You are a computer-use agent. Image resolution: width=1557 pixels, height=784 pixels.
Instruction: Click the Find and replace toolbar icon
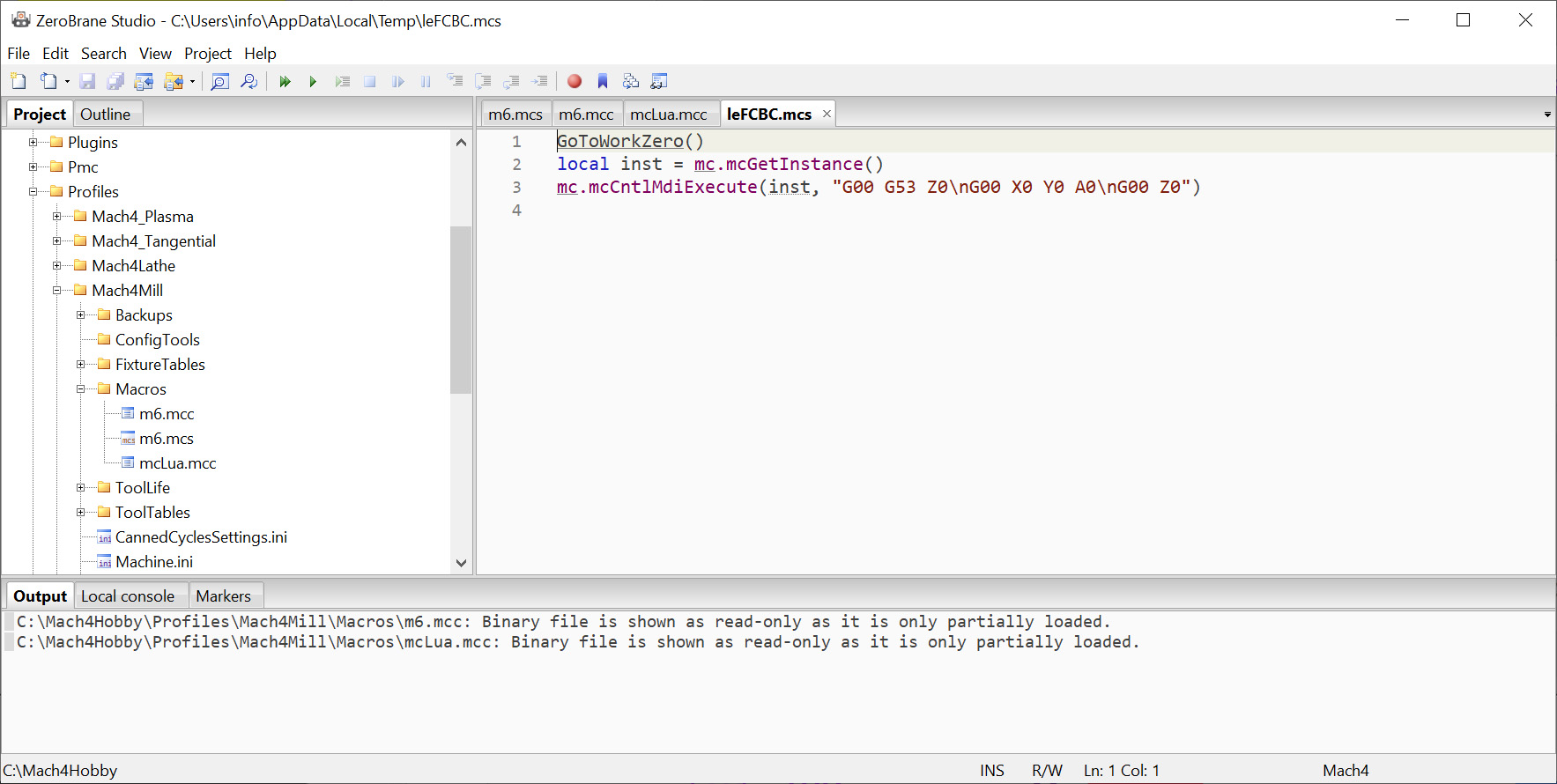click(x=249, y=81)
